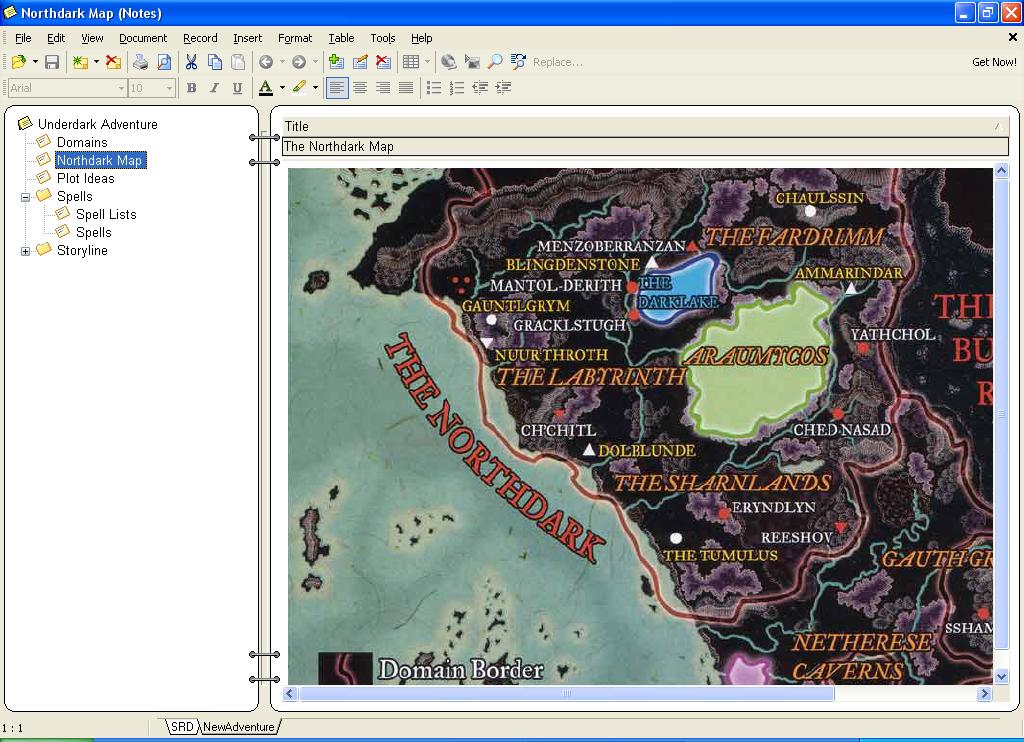The width and height of the screenshot is (1024, 742).
Task: Click the horizontal scrollbar thumb under map
Action: [x=567, y=694]
